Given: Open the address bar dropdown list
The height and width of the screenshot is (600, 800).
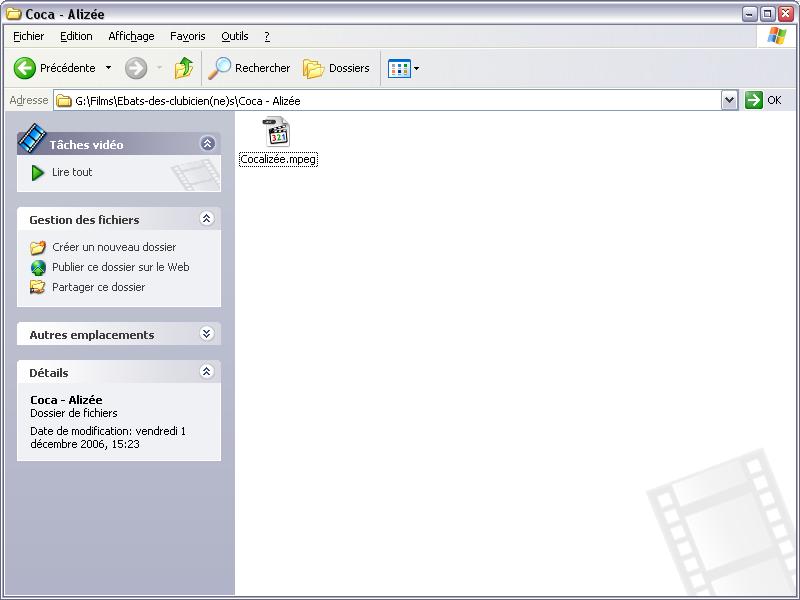Looking at the screenshot, I should (729, 100).
